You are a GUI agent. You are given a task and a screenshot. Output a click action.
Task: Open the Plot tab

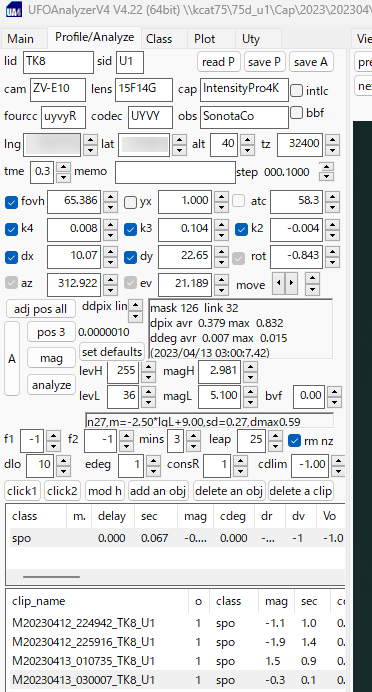(204, 39)
